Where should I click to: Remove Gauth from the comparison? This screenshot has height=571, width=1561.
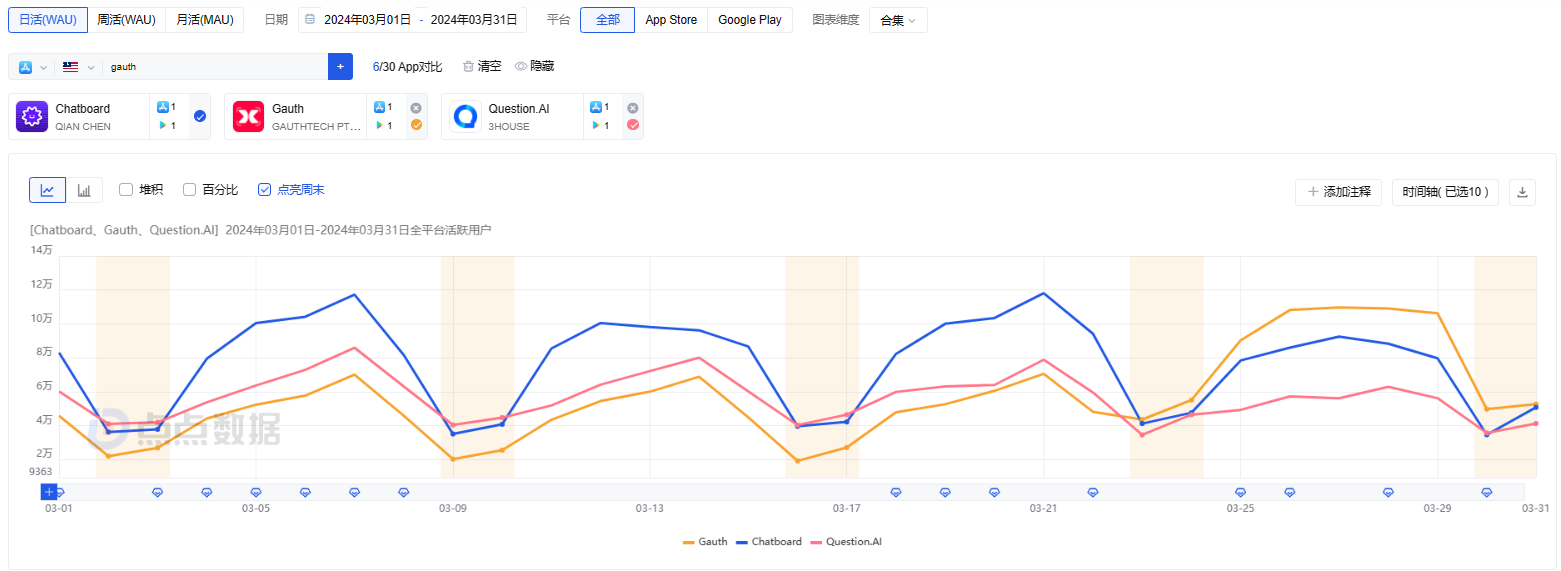click(416, 108)
